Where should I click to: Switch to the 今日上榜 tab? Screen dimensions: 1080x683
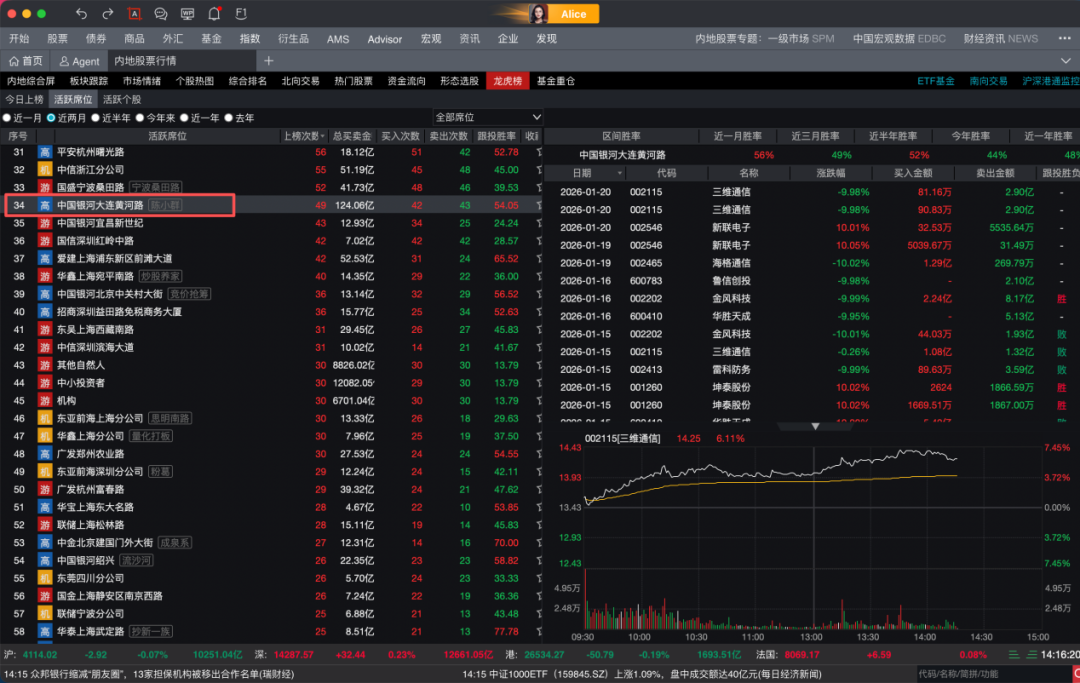[x=23, y=99]
